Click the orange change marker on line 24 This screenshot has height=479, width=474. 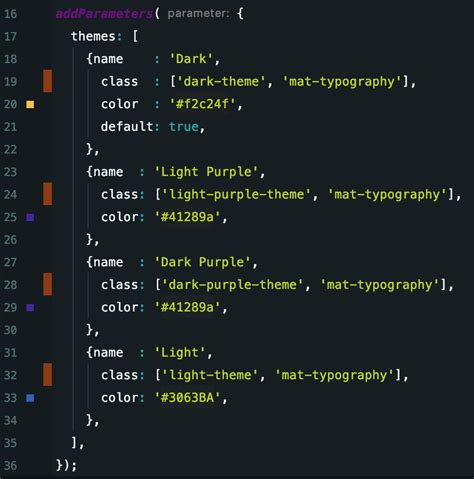[48, 194]
